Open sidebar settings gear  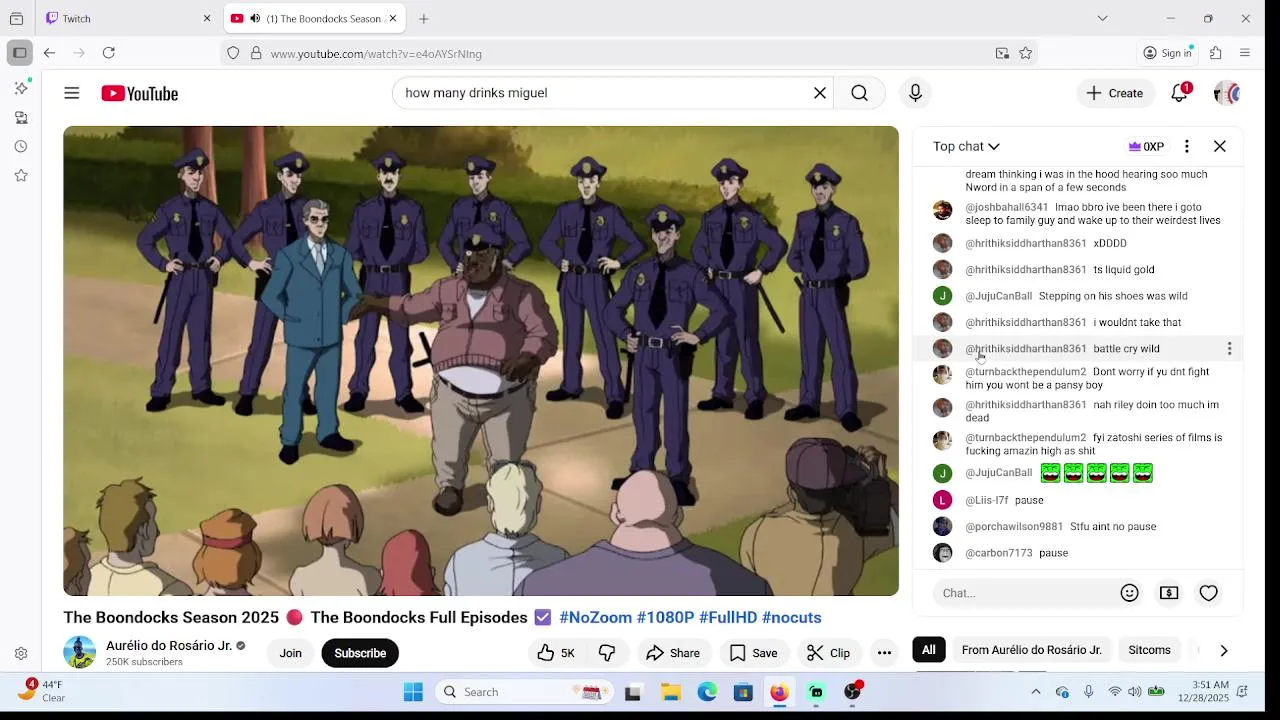click(21, 654)
